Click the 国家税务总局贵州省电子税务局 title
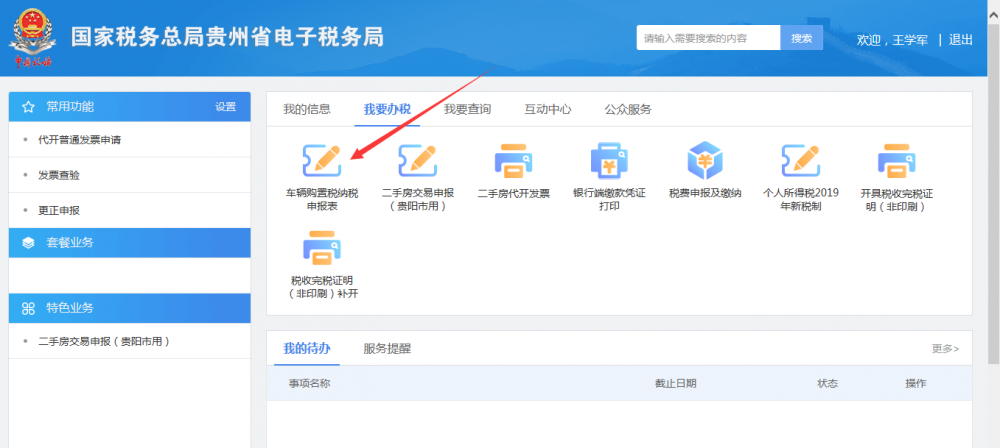 tap(227, 37)
